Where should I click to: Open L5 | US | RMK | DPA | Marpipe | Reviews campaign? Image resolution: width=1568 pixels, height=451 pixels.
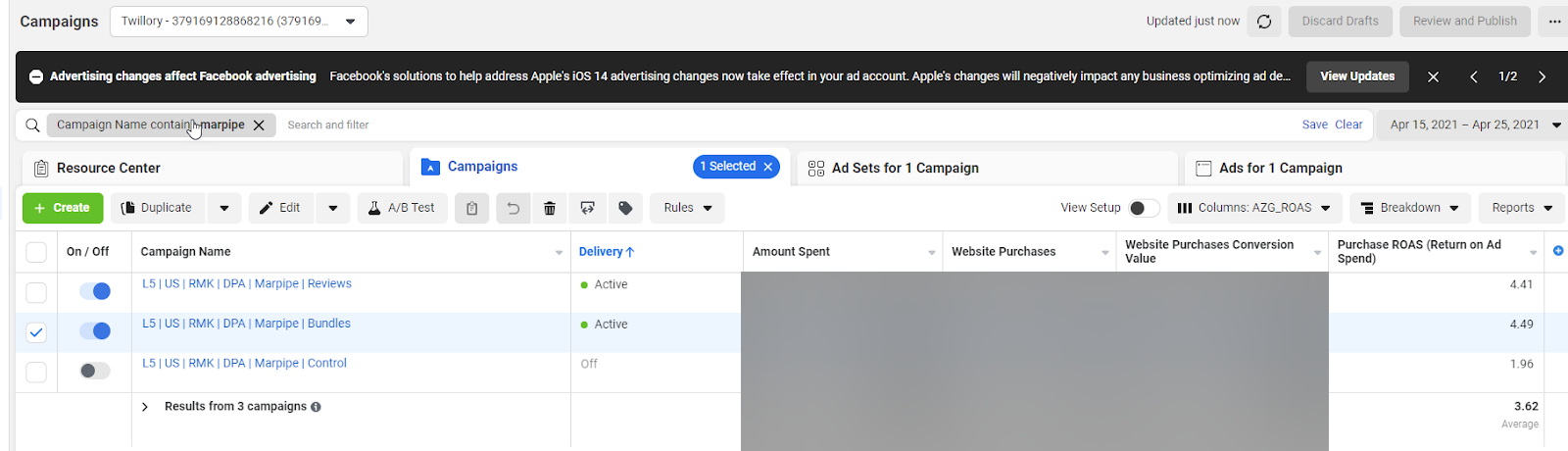[x=247, y=284]
